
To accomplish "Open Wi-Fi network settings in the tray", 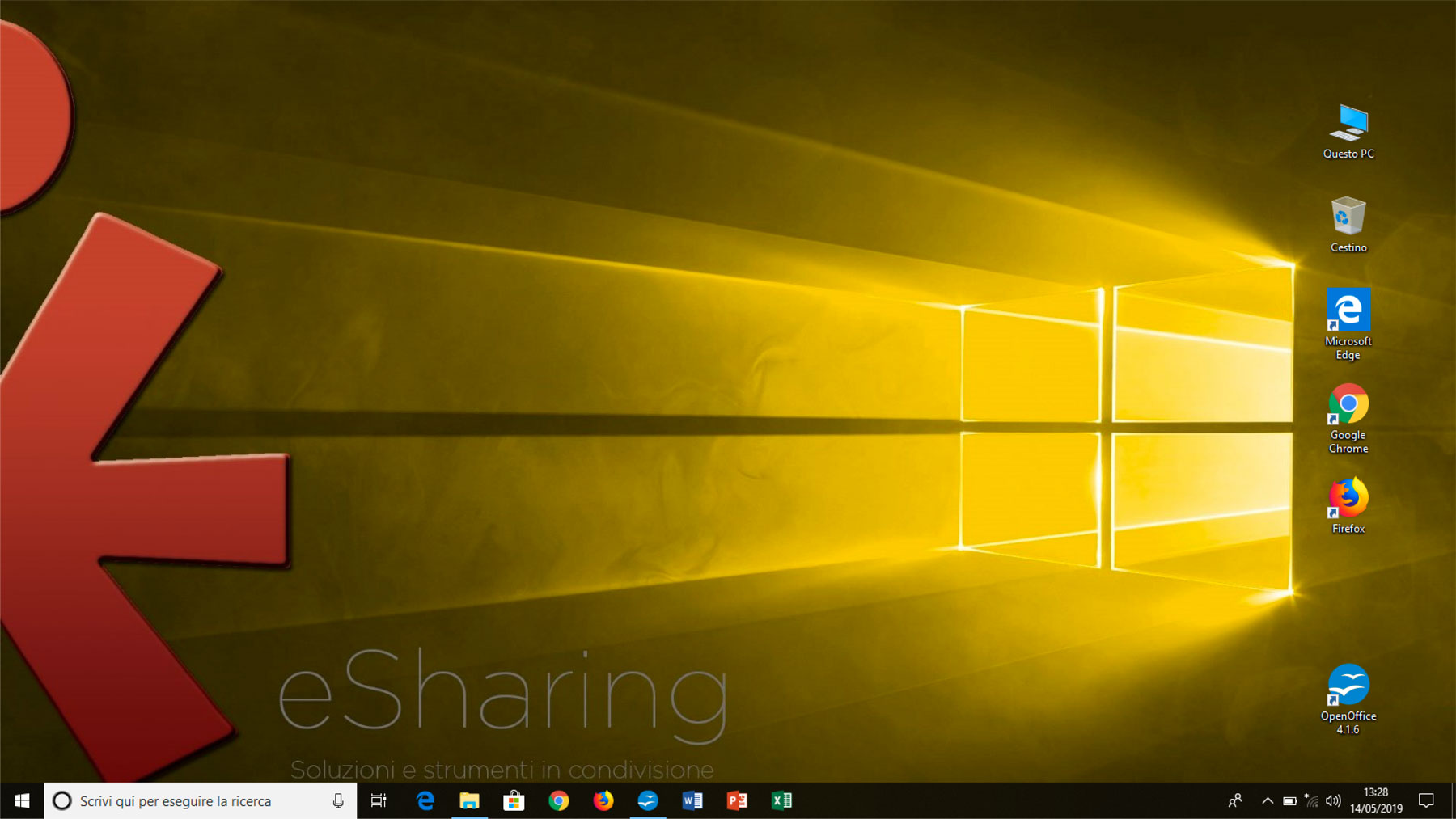I will [x=1311, y=801].
